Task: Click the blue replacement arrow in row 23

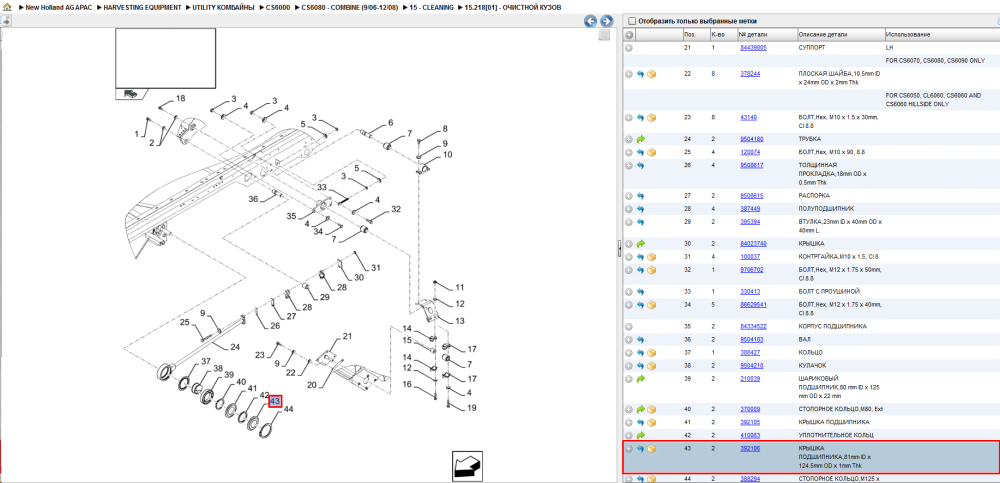Action: 640,117
